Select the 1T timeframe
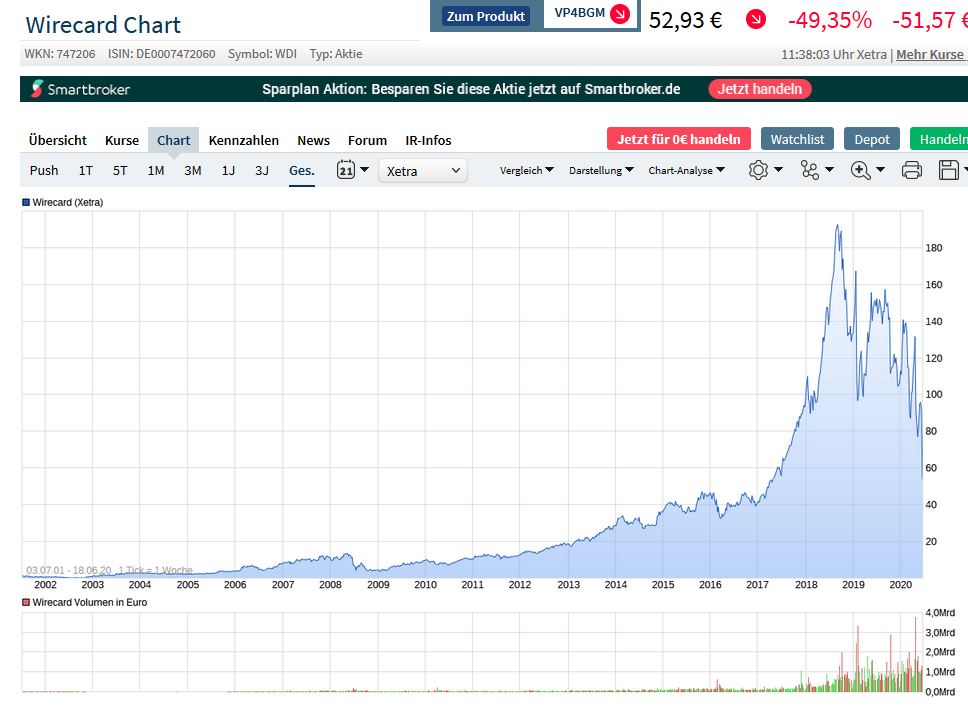 click(86, 170)
